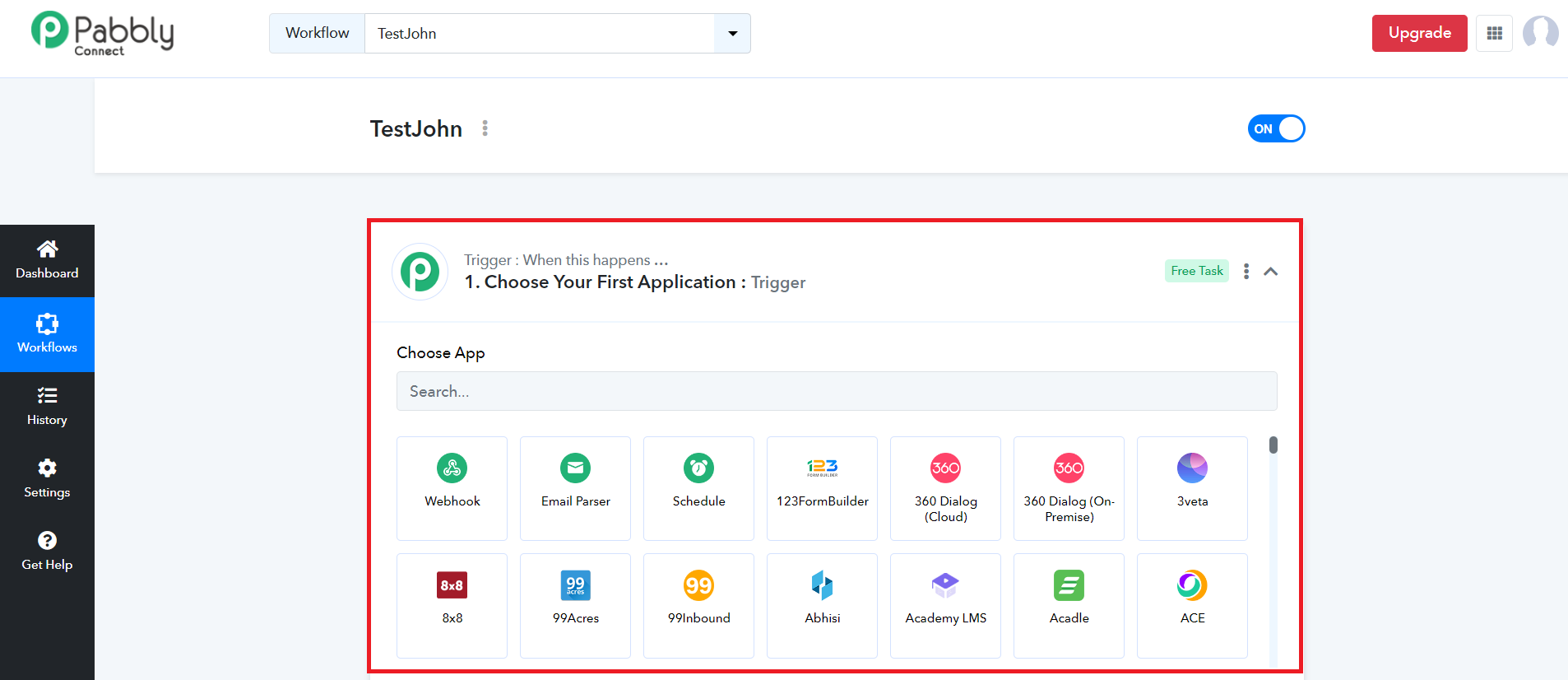This screenshot has height=680, width=1568.
Task: Select 360 Dialog (On-Premise) app
Action: click(x=1069, y=488)
